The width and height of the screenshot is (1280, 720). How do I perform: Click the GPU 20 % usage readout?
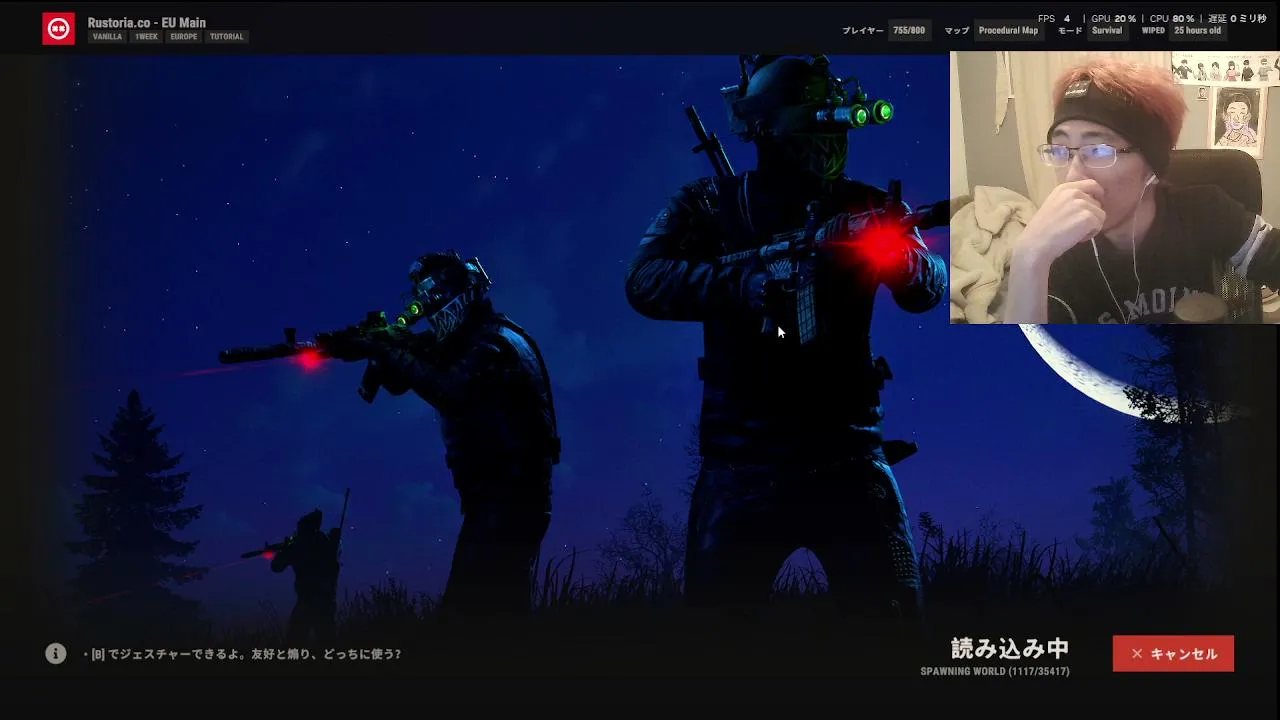pos(1113,18)
